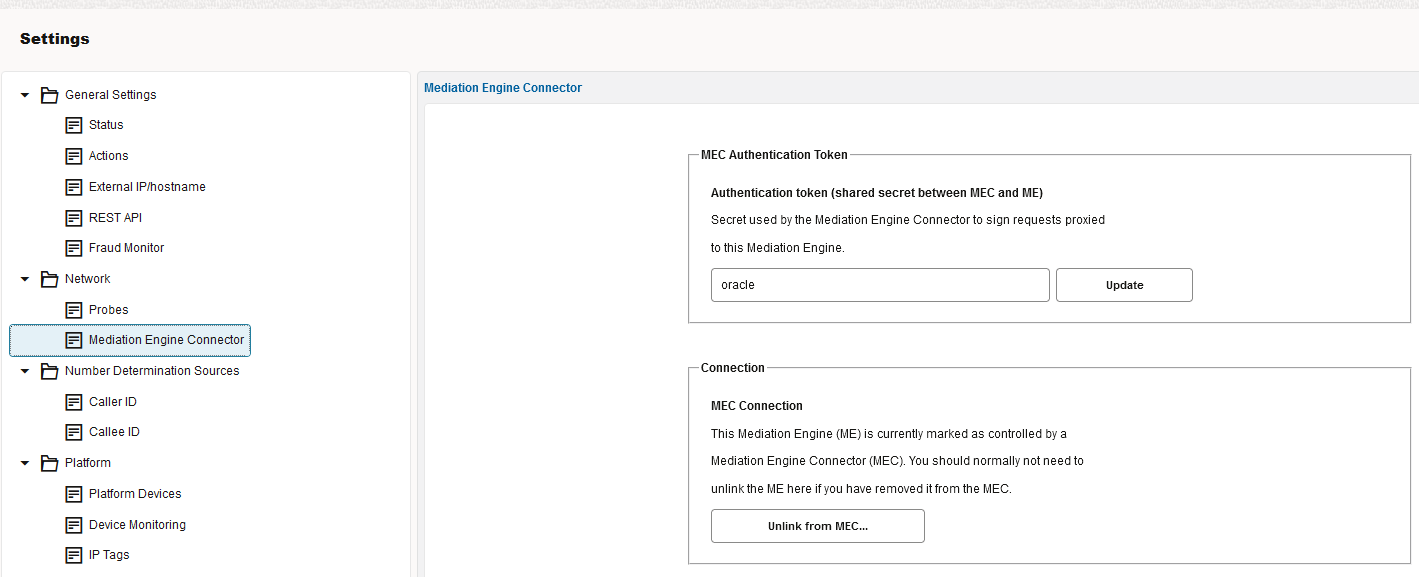Click the Update button

pos(1124,285)
